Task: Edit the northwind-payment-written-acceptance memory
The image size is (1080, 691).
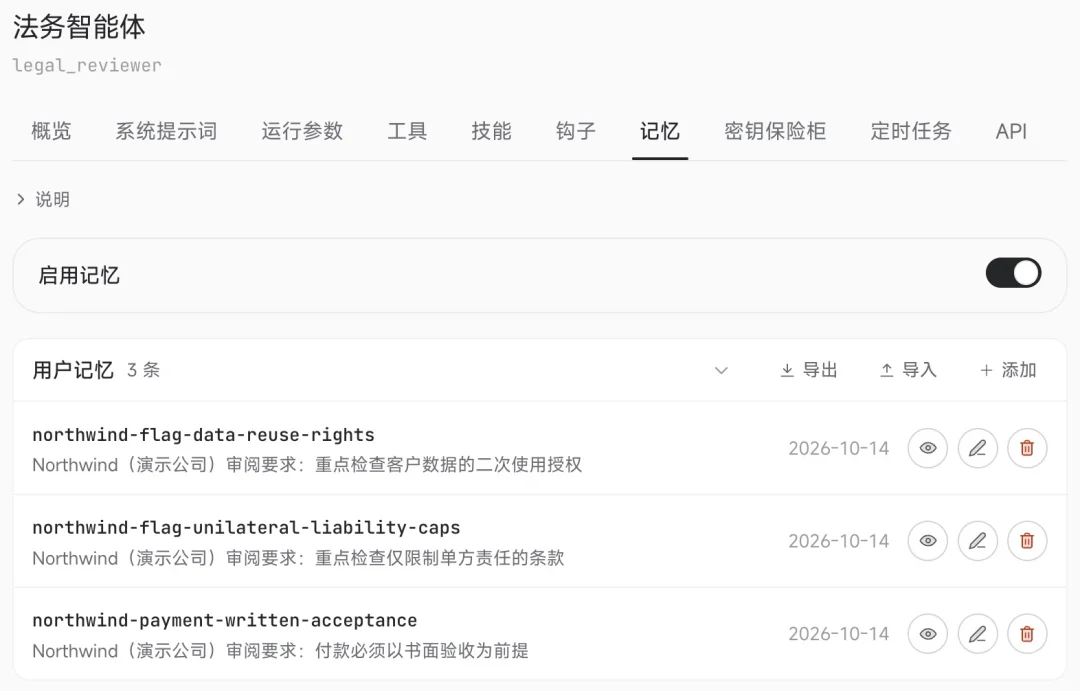Action: 977,634
